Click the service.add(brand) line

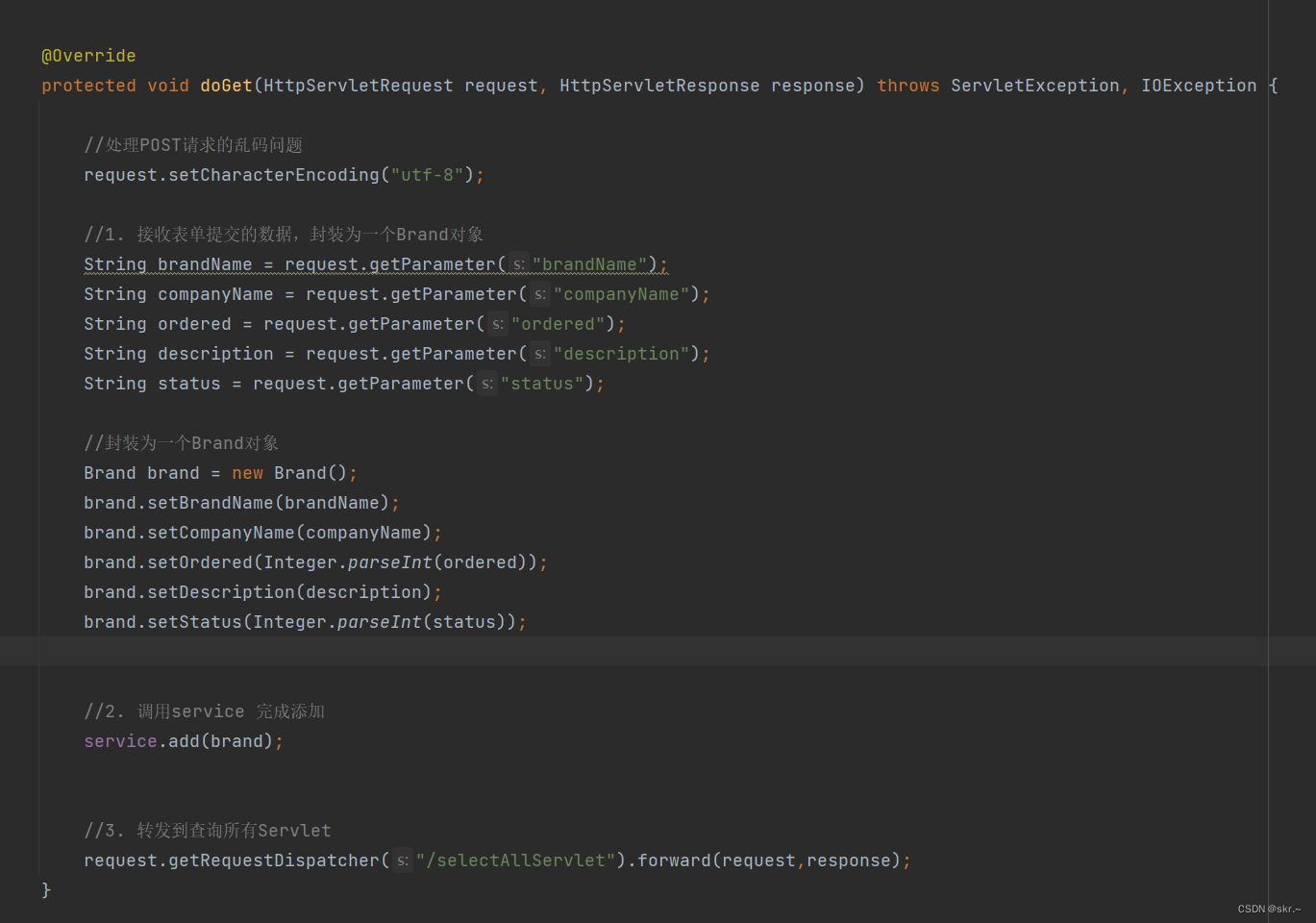[182, 740]
